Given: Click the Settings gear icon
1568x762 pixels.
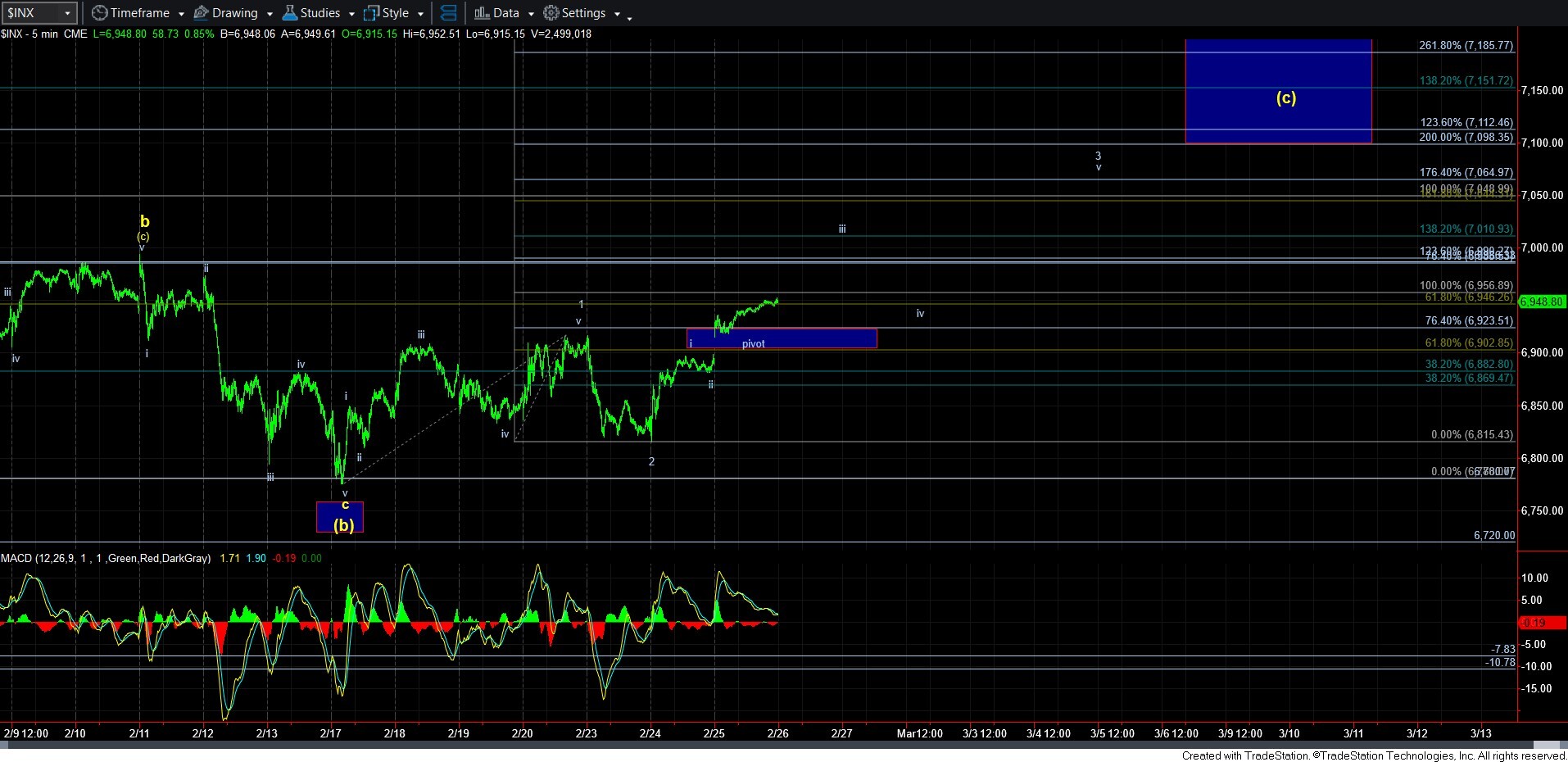Looking at the screenshot, I should [551, 13].
